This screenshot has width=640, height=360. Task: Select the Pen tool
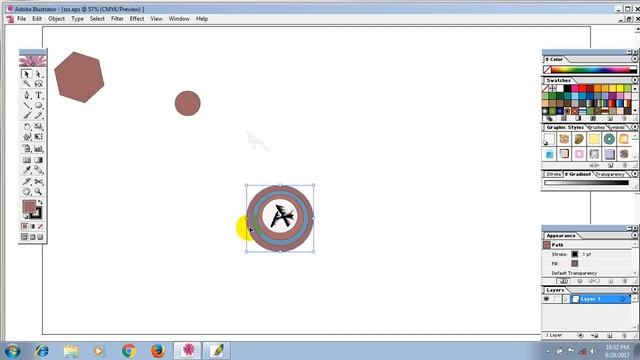(27, 95)
